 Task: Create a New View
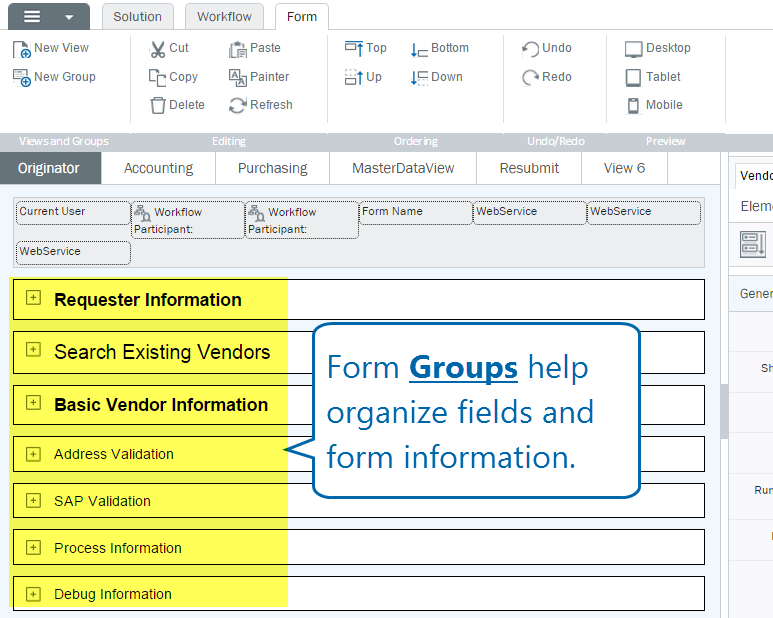pos(51,48)
